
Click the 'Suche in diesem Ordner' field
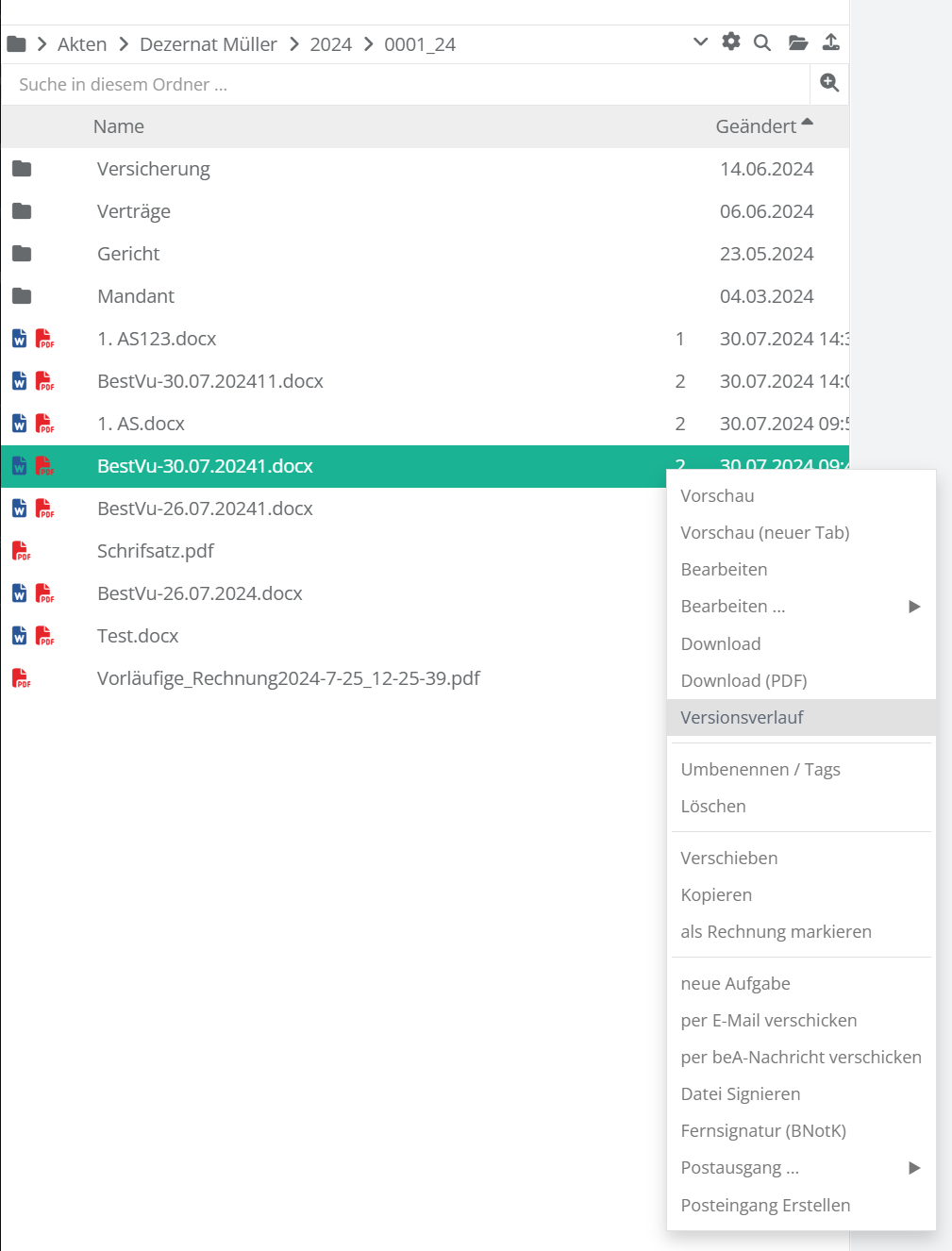tap(406, 85)
